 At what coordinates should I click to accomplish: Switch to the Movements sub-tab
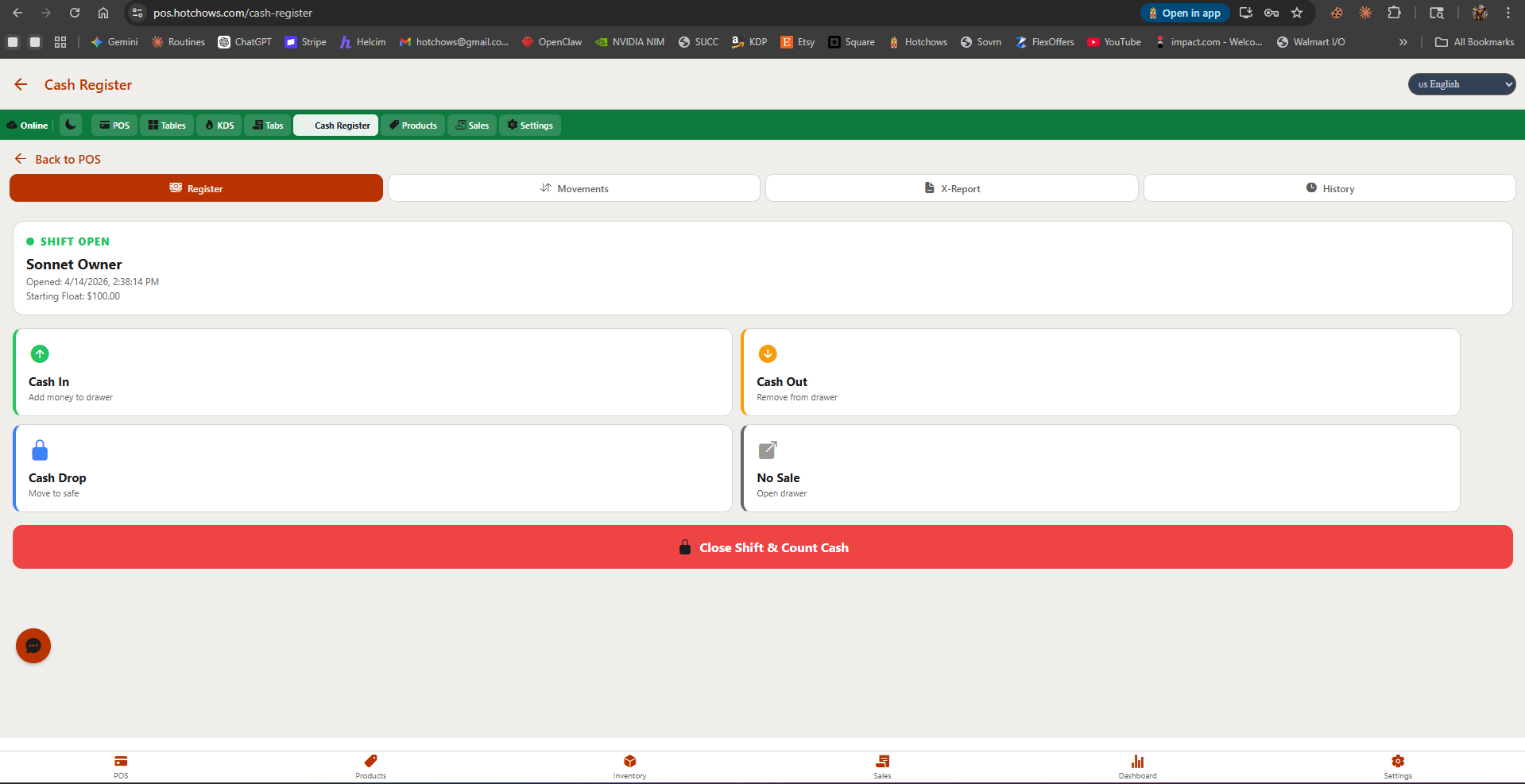pos(574,188)
